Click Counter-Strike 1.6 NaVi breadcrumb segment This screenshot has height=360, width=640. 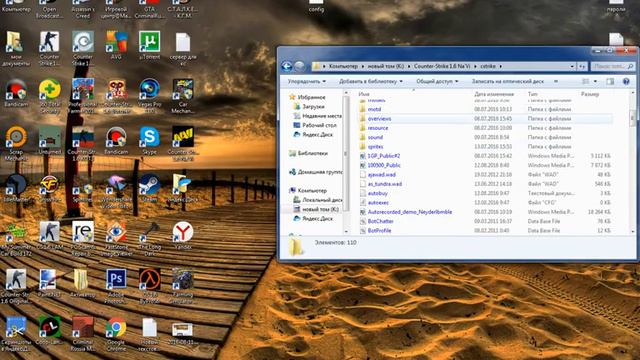[x=442, y=66]
